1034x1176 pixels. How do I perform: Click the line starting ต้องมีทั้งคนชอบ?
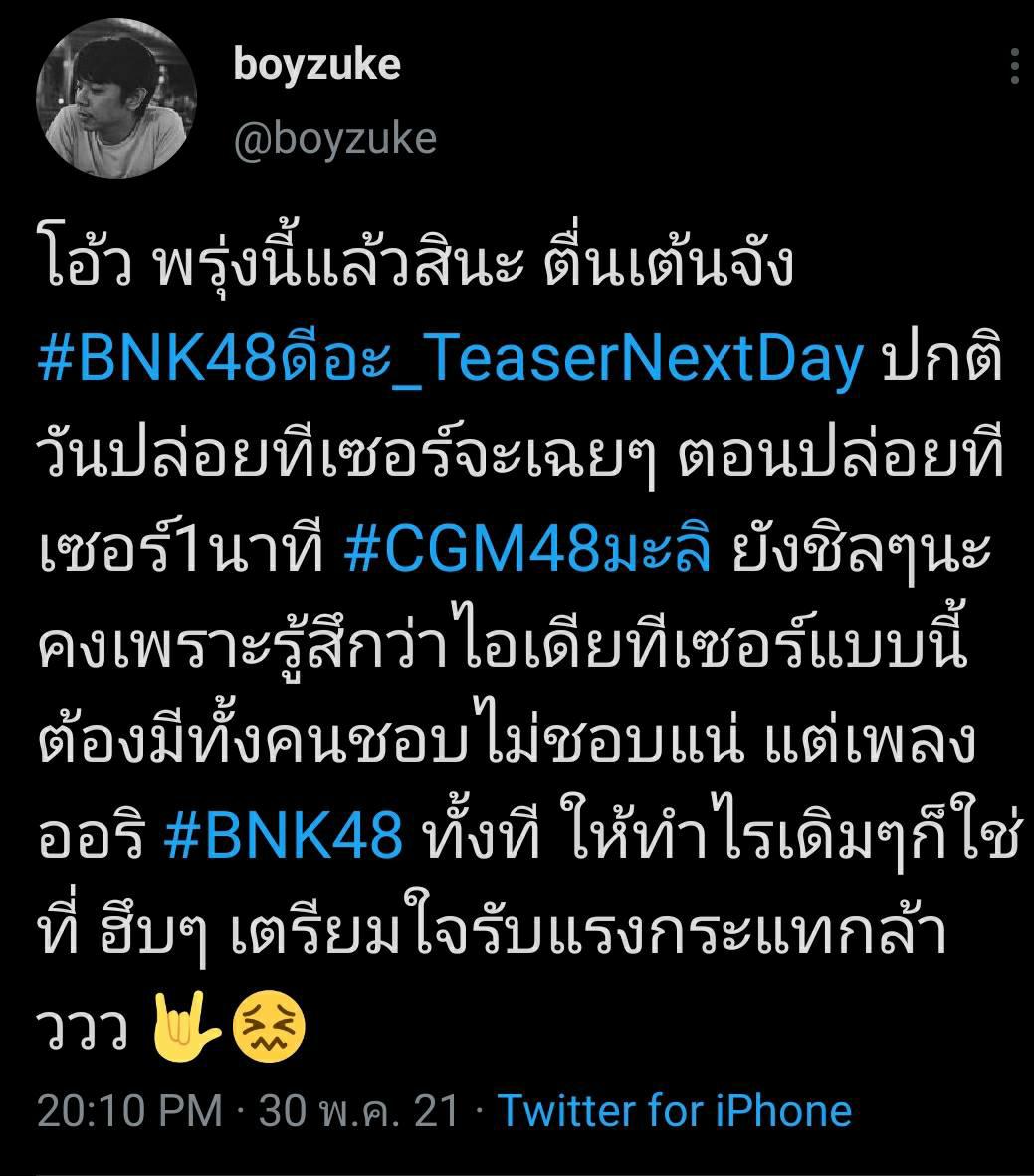click(508, 739)
